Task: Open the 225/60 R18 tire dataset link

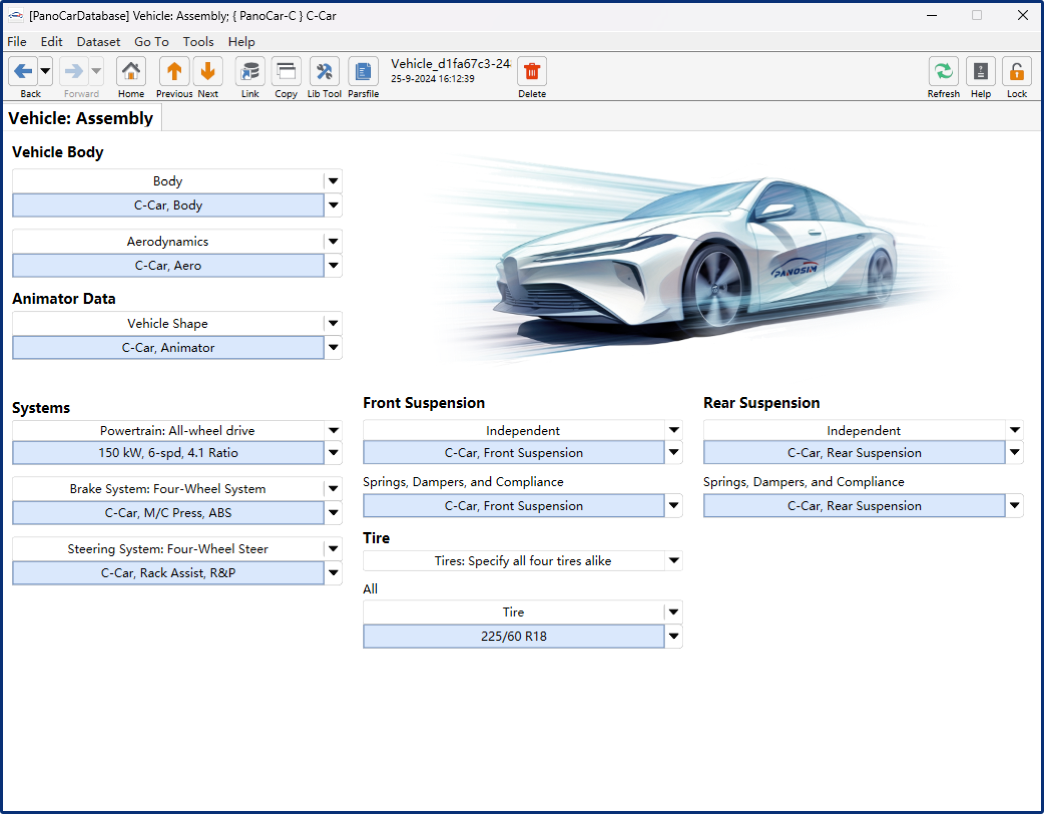Action: click(514, 636)
